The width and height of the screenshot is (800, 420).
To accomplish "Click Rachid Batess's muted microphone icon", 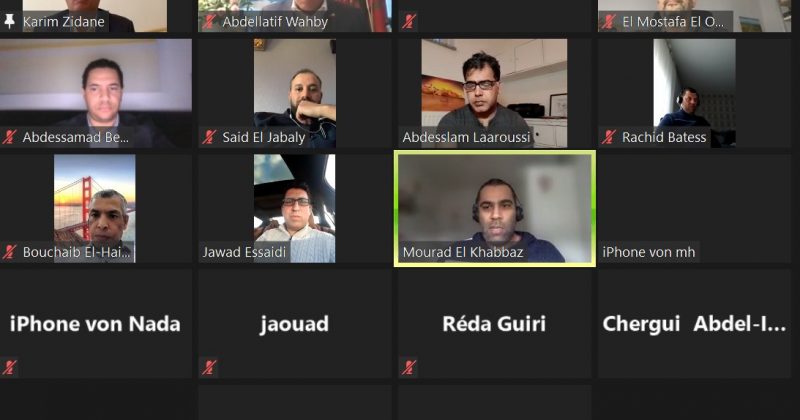I will pos(609,137).
